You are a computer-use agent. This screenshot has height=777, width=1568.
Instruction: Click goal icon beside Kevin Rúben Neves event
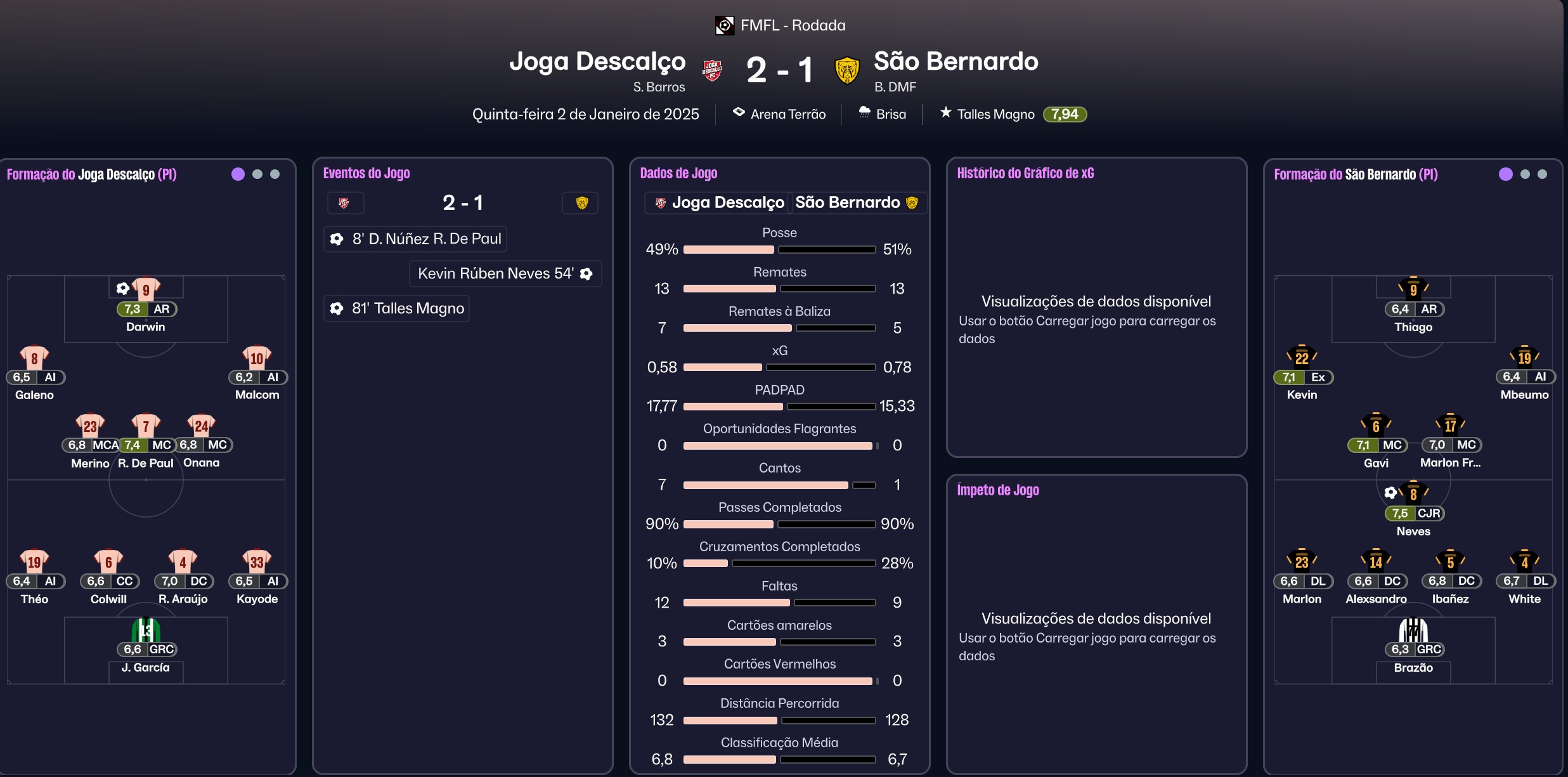(x=587, y=273)
